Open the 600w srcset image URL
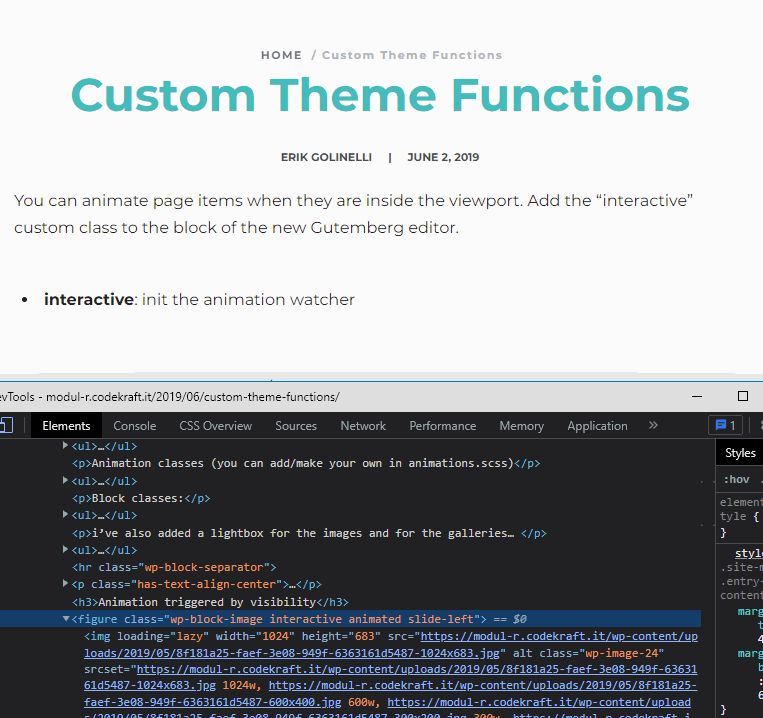 coord(390,693)
